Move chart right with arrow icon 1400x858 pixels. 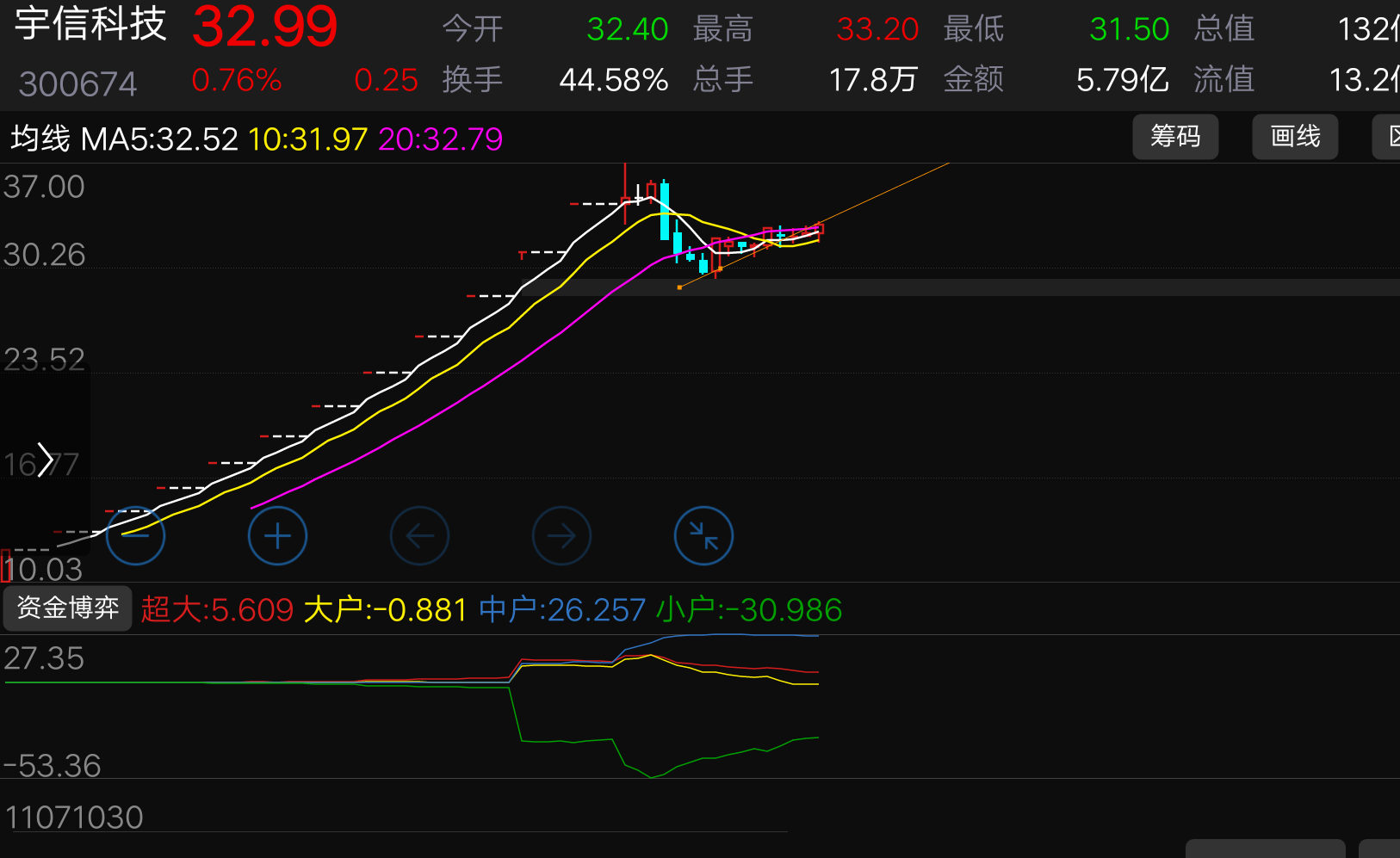coord(561,536)
